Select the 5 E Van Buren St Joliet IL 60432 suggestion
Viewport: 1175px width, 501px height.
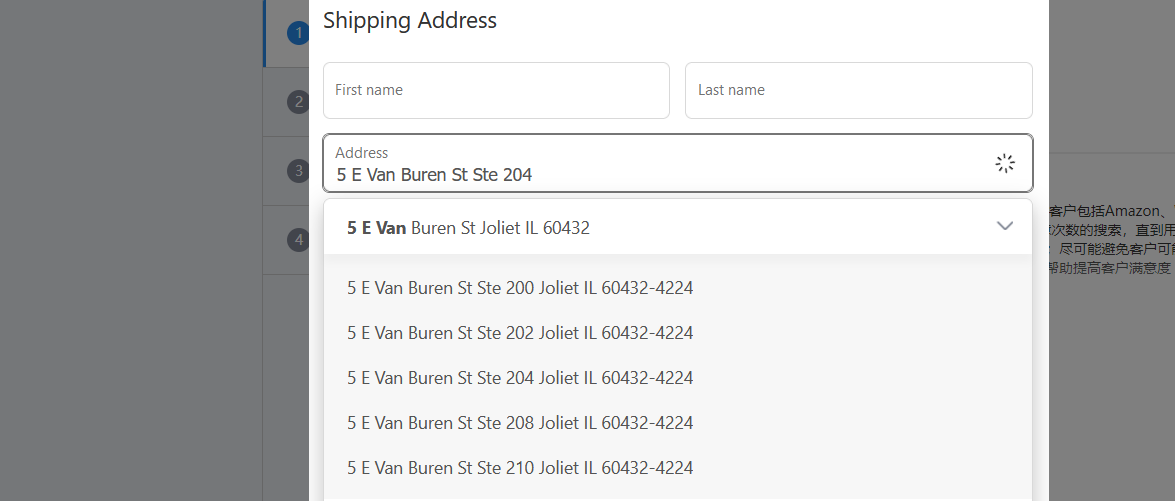click(468, 228)
